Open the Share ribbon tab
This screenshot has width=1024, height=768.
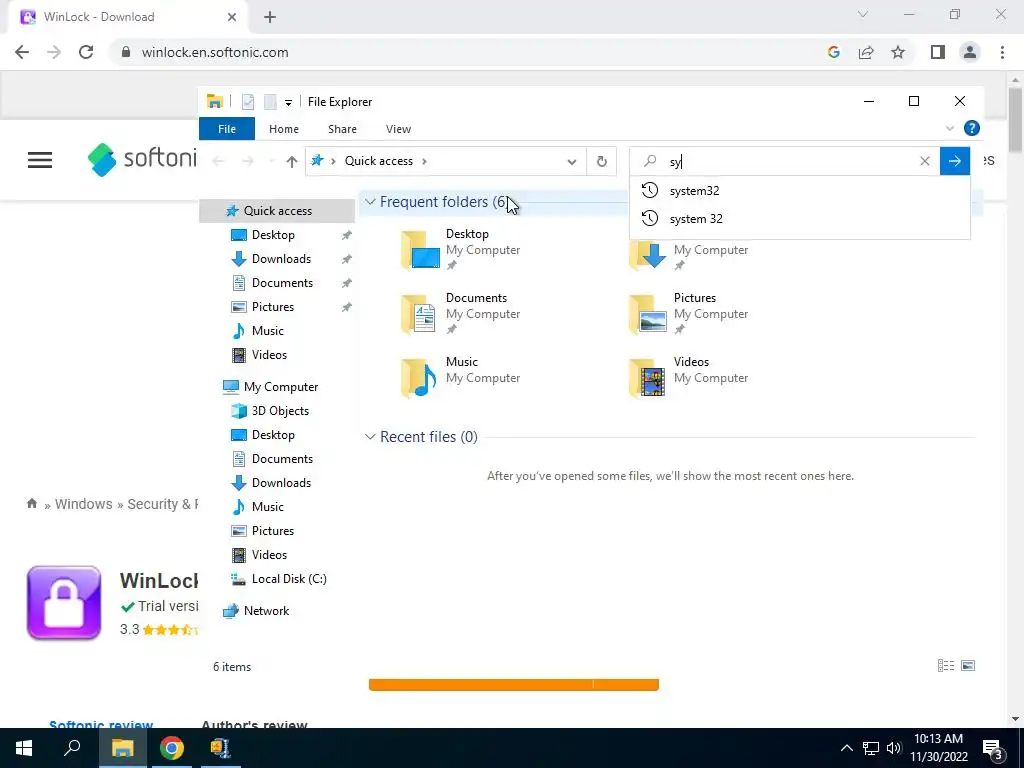coord(342,129)
